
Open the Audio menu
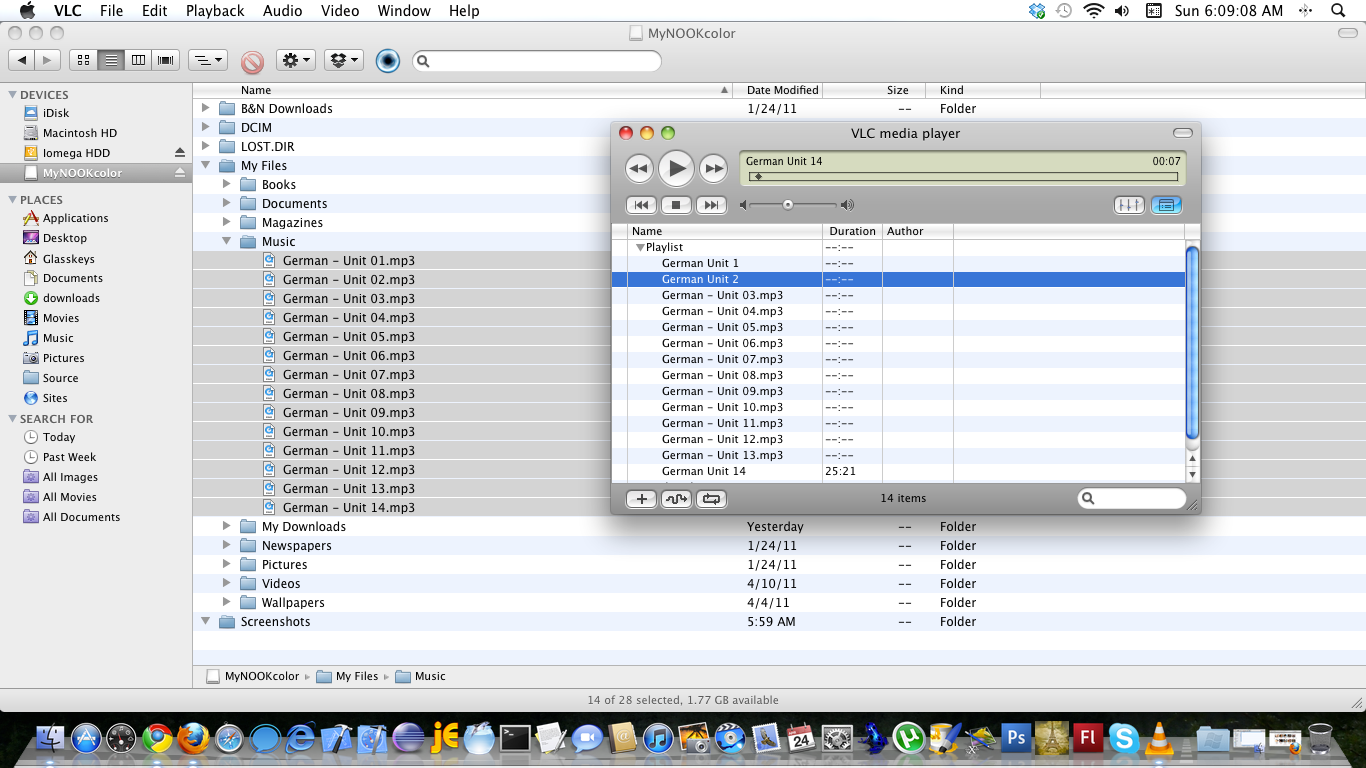pos(282,11)
